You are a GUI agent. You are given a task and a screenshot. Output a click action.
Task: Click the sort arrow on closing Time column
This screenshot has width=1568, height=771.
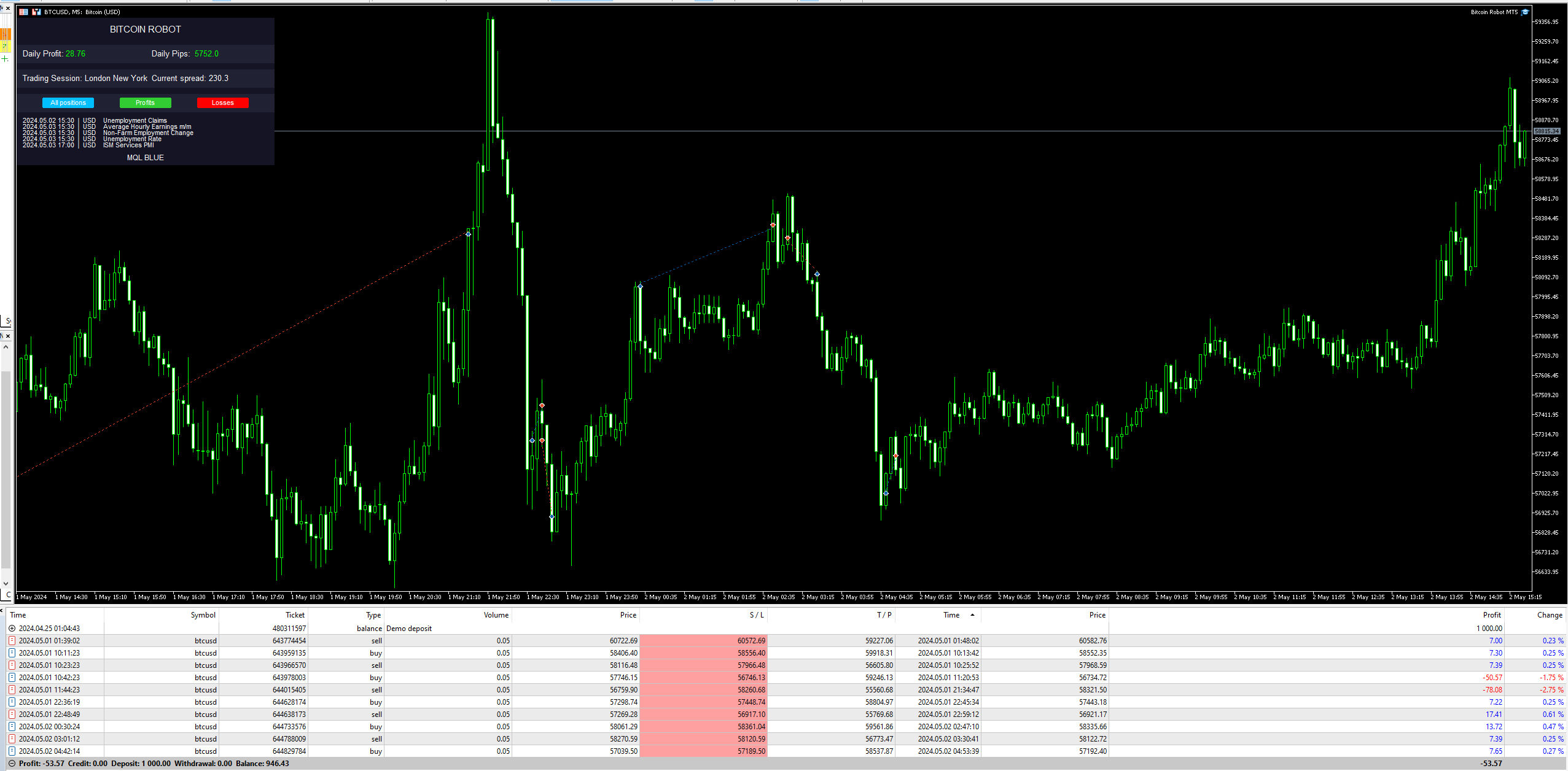(x=972, y=614)
